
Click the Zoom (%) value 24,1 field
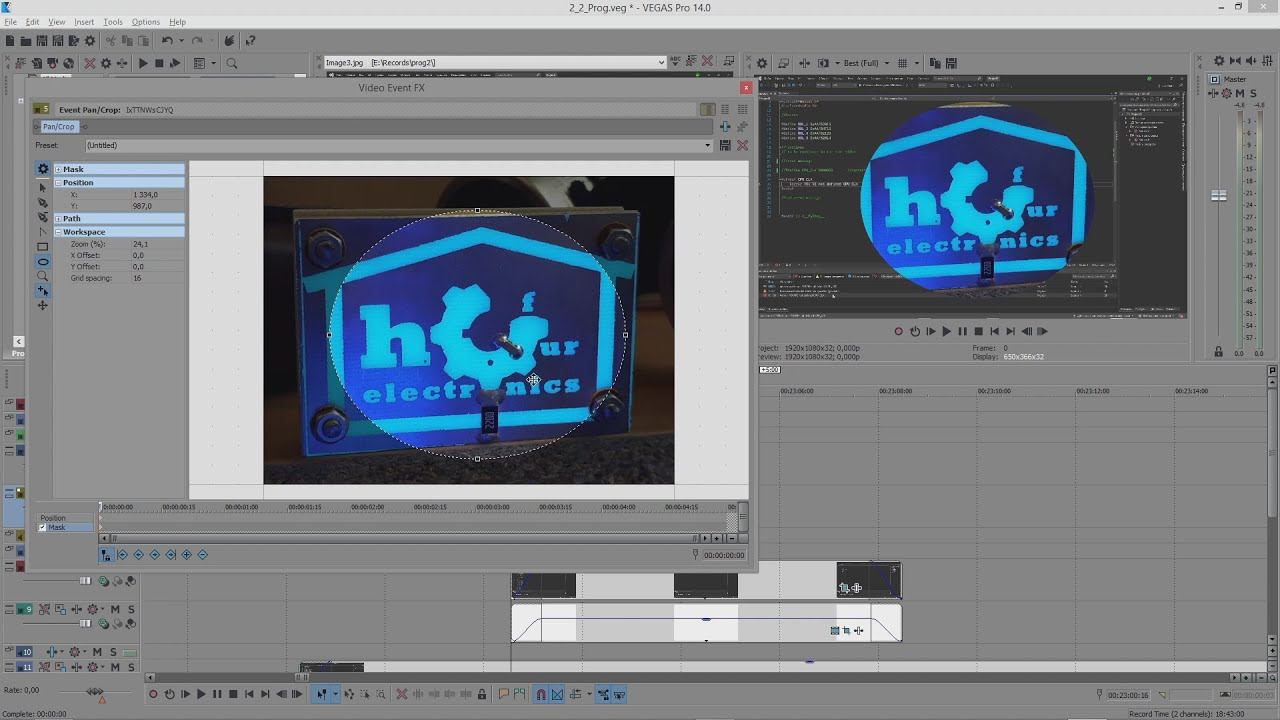(158, 244)
